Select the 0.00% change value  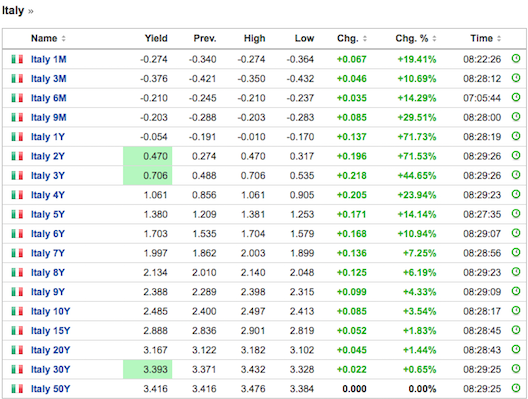pyautogui.click(x=422, y=389)
